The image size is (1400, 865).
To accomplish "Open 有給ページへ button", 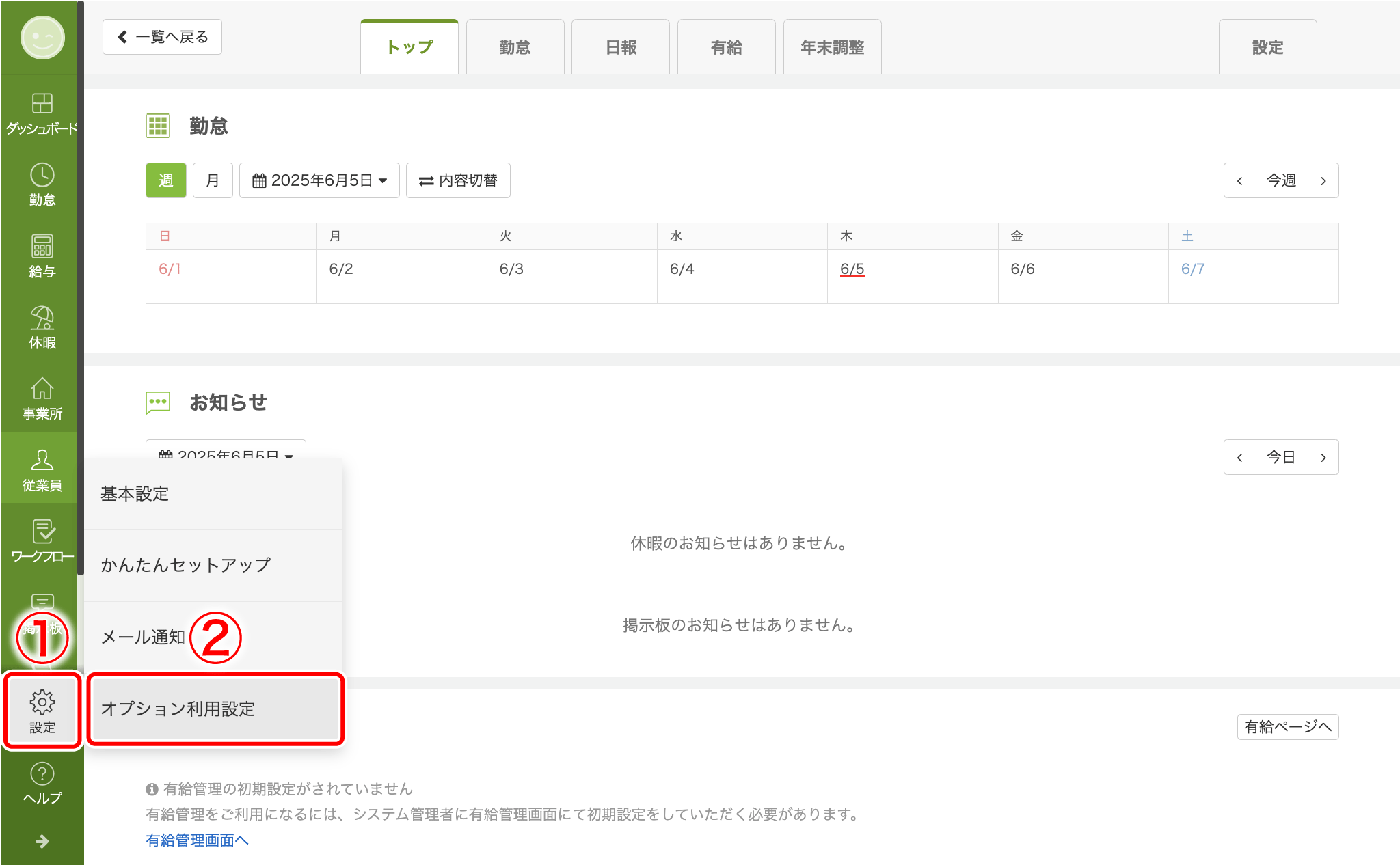I will tap(1288, 726).
